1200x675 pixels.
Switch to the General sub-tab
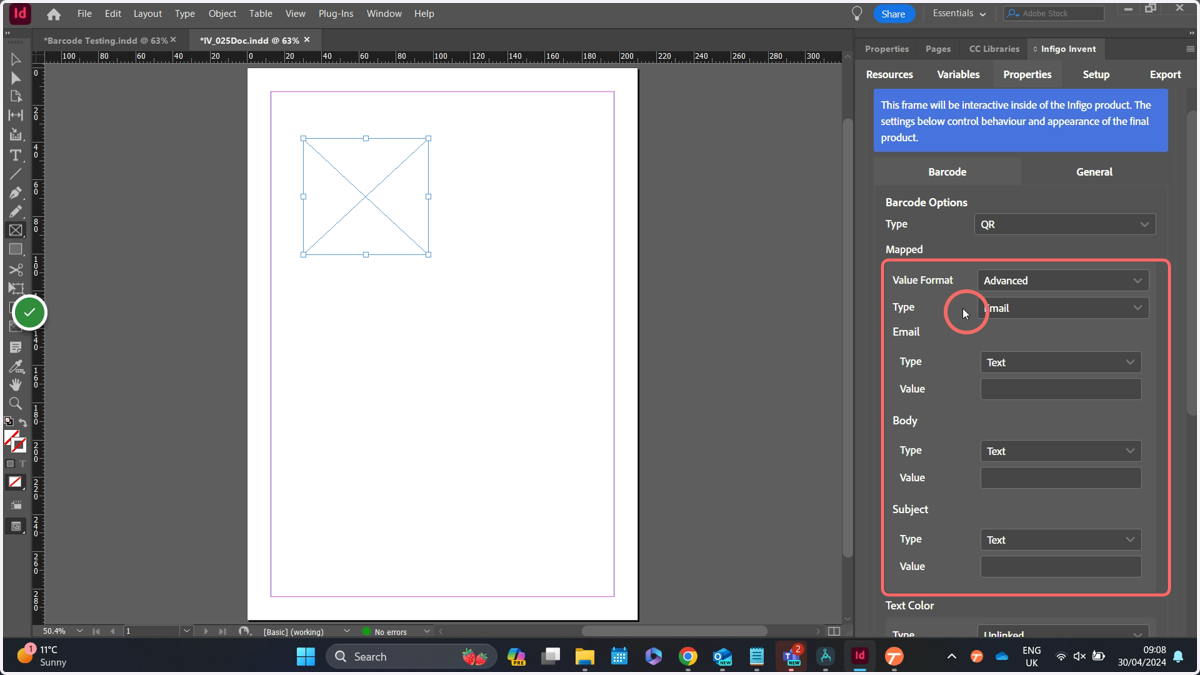[x=1094, y=172]
